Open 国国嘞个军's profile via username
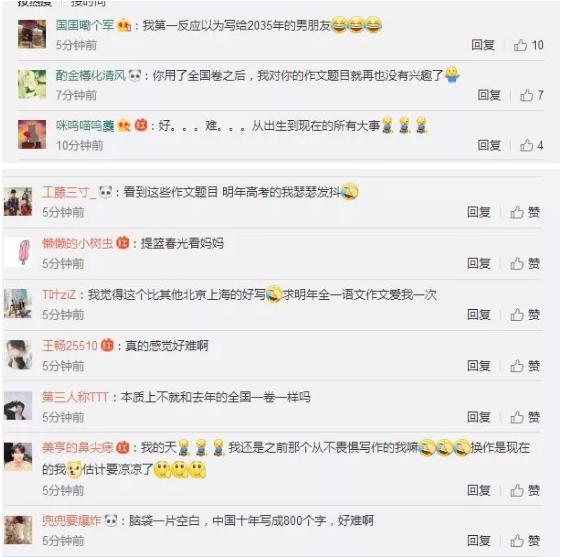This screenshot has height=557, width=562. (x=85, y=25)
